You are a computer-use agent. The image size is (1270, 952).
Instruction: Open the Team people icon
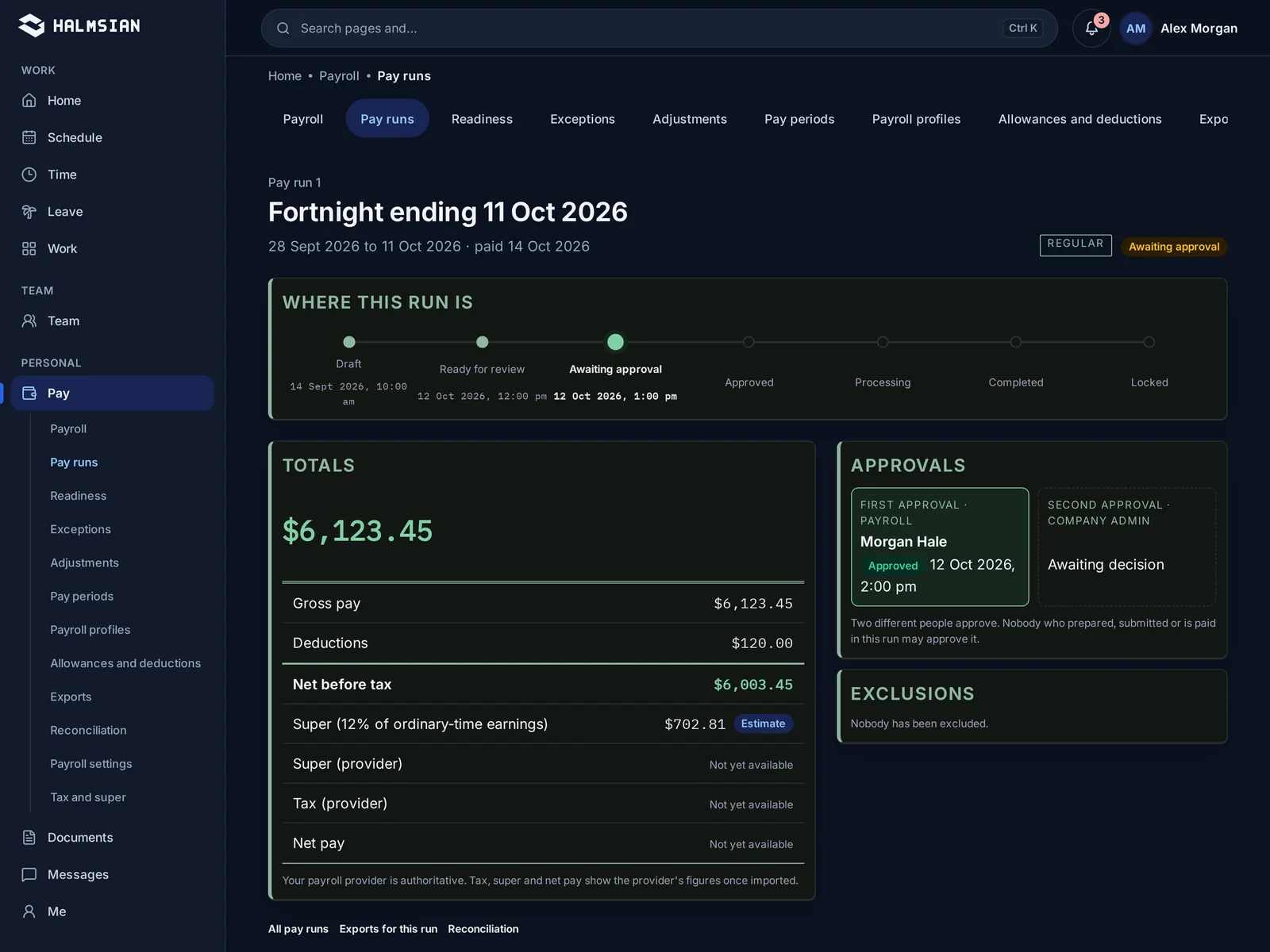click(29, 321)
